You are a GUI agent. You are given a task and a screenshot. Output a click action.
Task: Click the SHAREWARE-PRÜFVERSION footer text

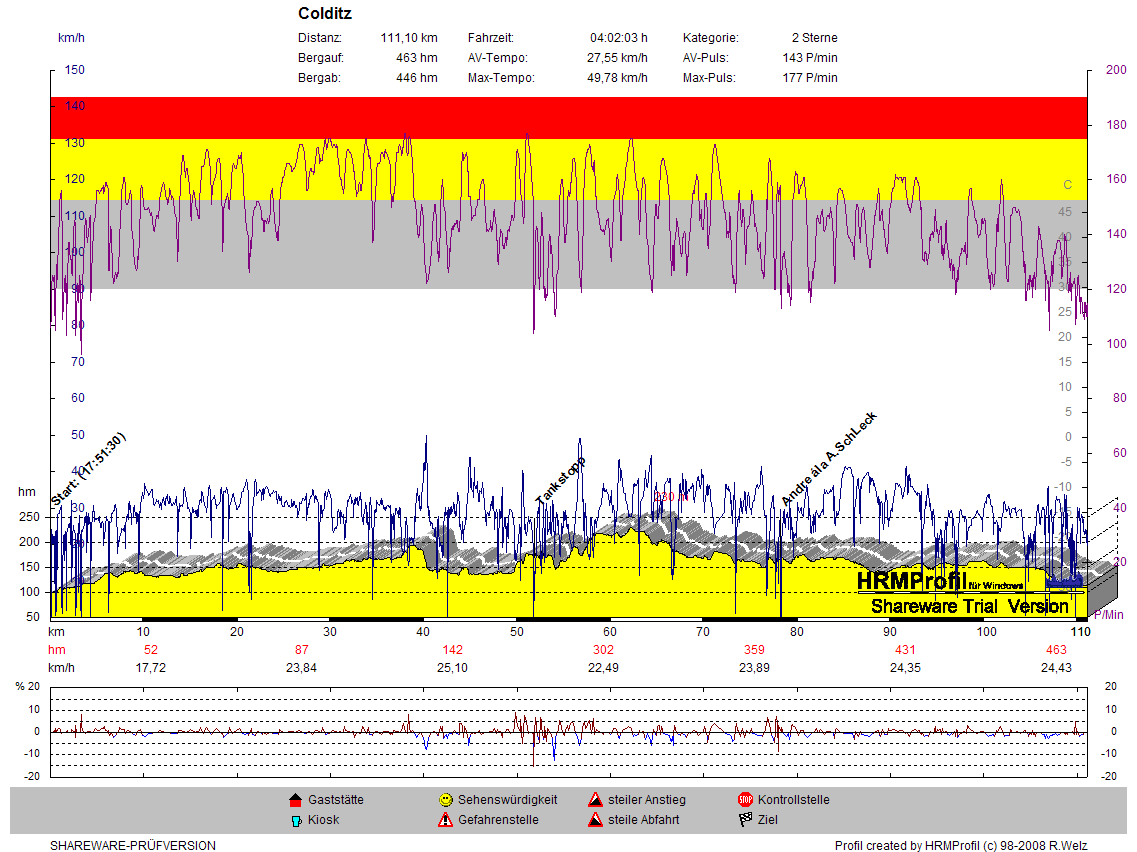coord(133,846)
